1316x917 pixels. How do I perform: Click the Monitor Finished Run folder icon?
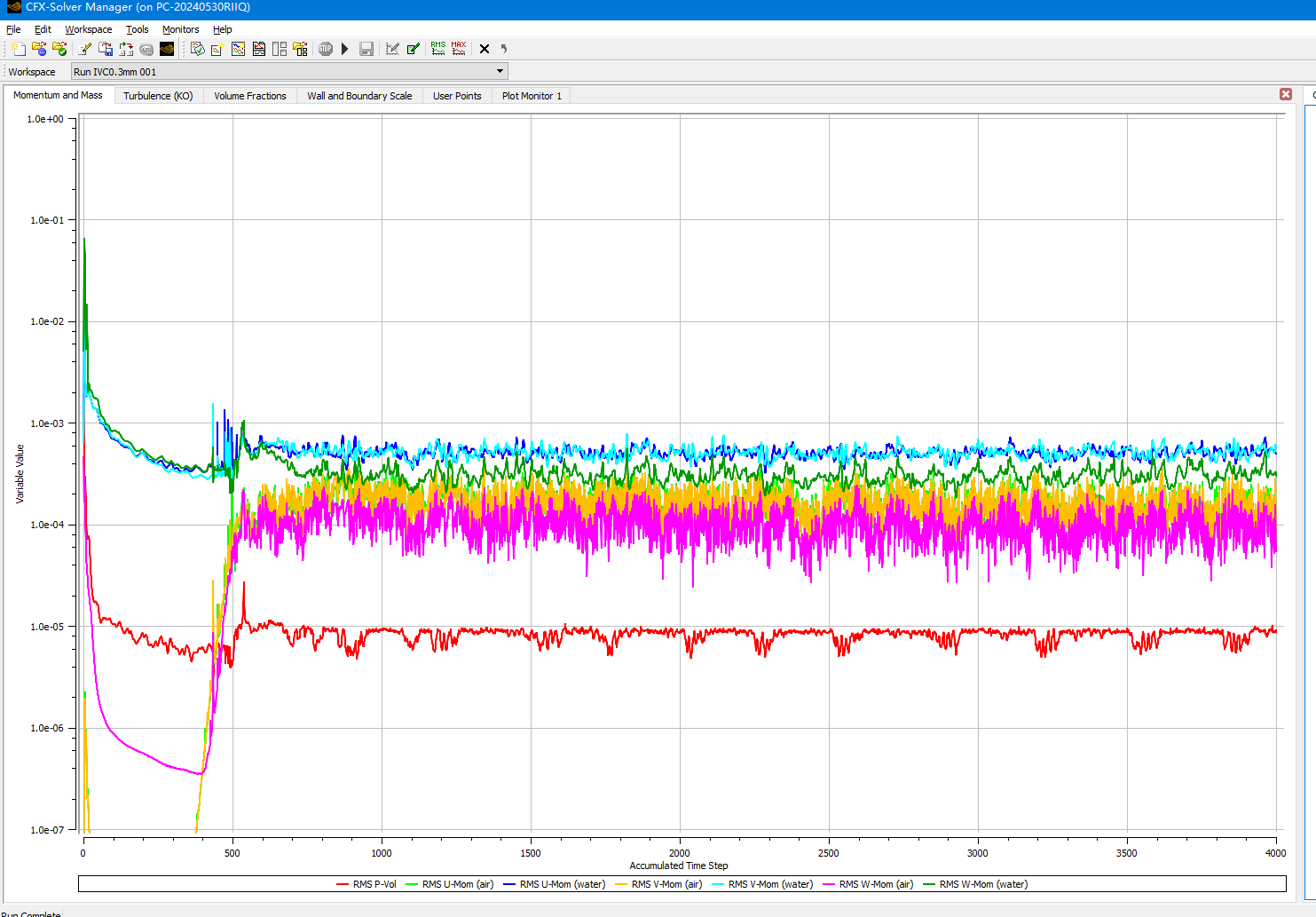point(59,49)
